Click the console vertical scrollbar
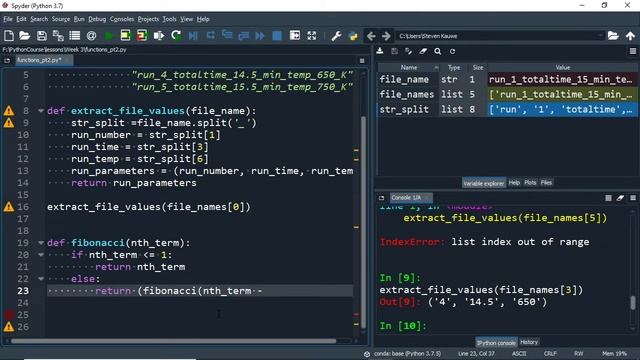 [x=633, y=303]
